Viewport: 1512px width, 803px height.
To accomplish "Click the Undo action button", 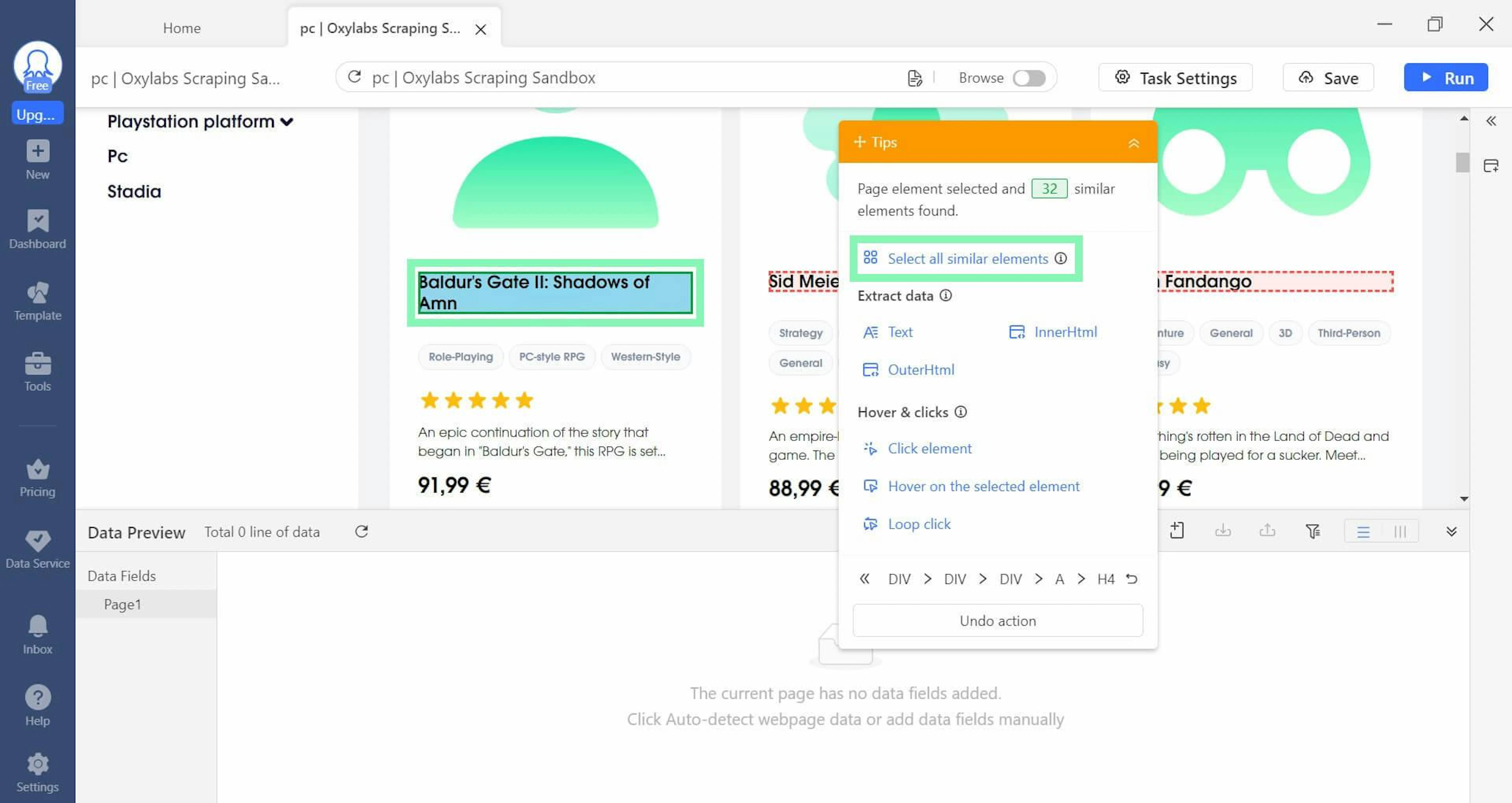I will click(997, 620).
